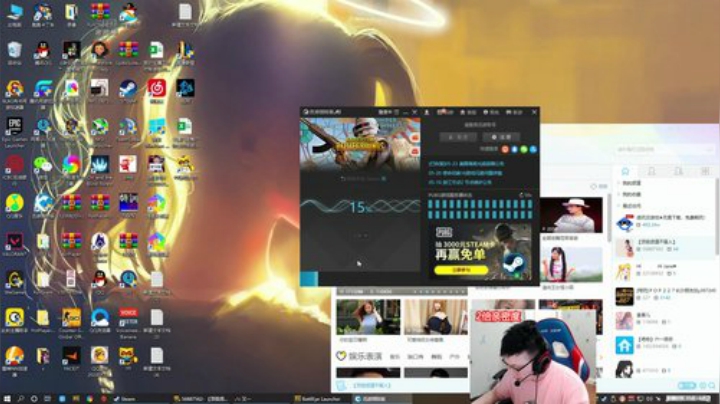
Task: Select the channel row with the black and gold avatar
Action: coord(664,296)
